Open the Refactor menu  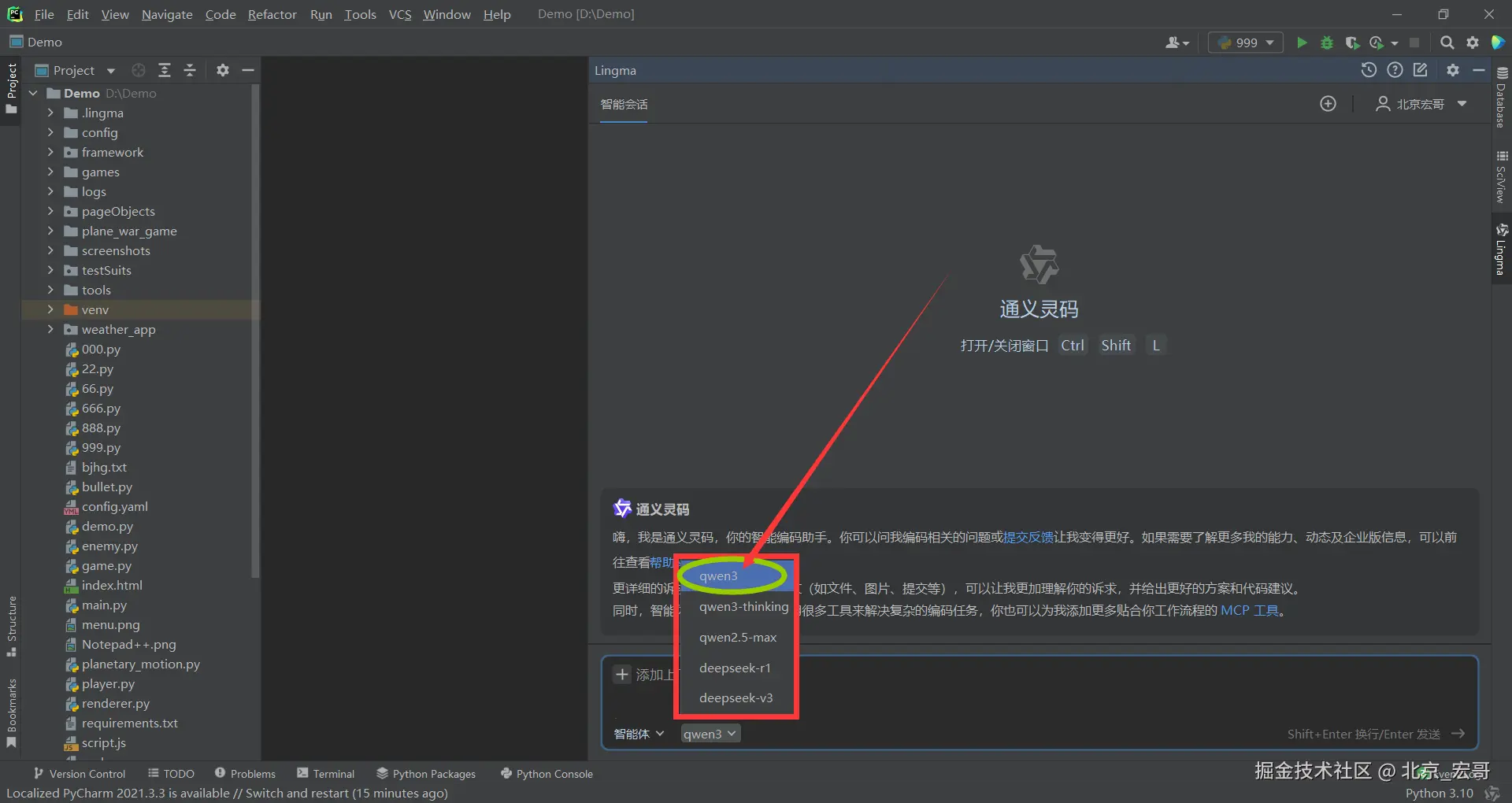click(x=272, y=14)
